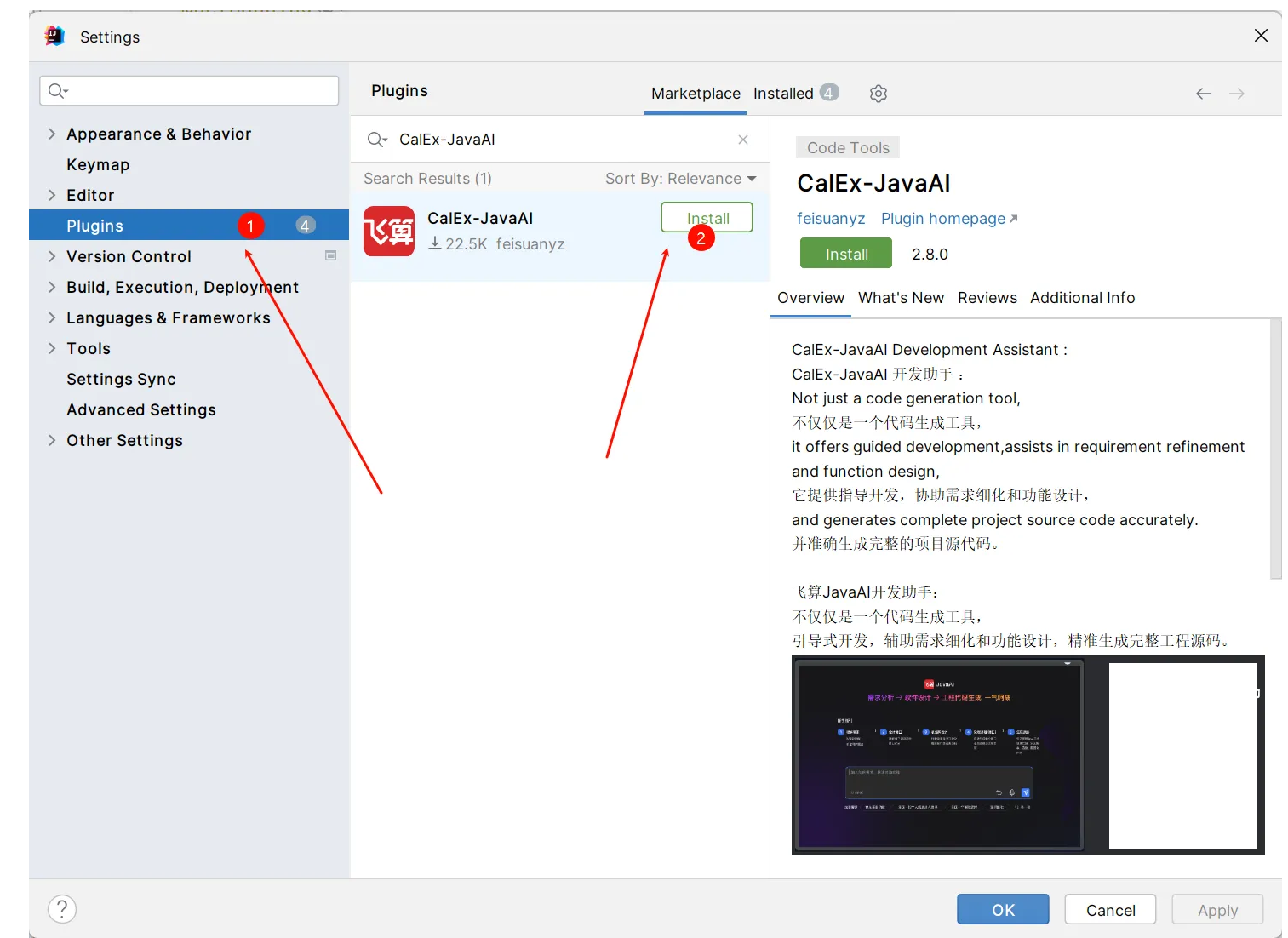Clear the CalEx-JavaAI search text

(743, 140)
